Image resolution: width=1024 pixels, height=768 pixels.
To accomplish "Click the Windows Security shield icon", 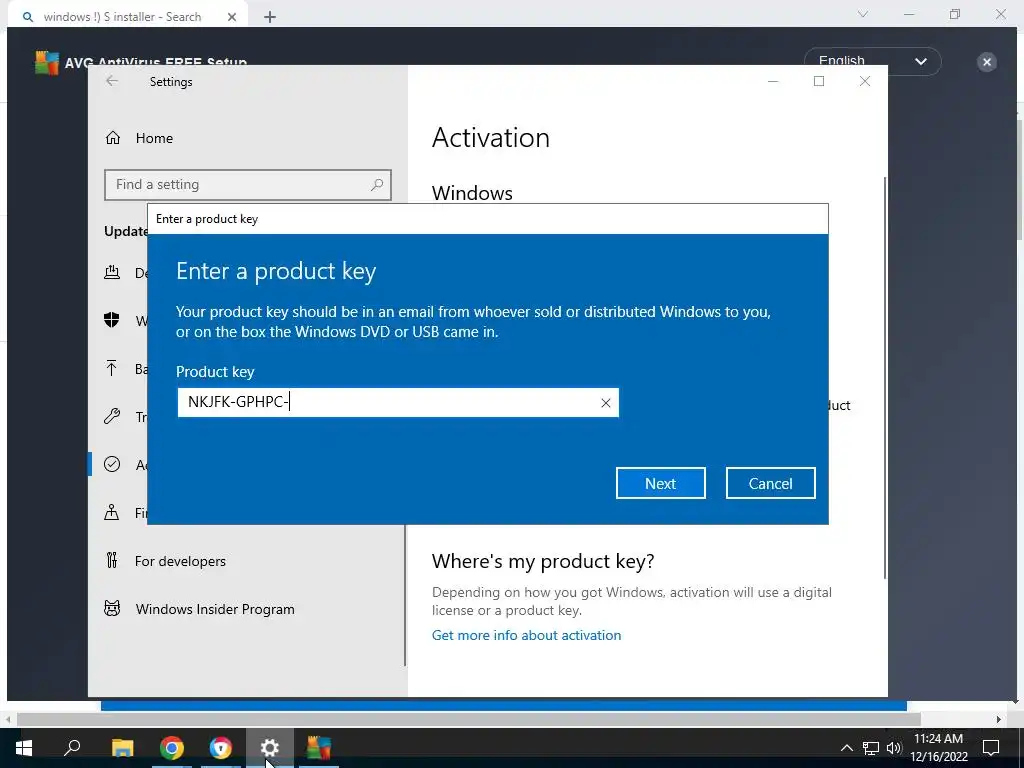I will (112, 319).
